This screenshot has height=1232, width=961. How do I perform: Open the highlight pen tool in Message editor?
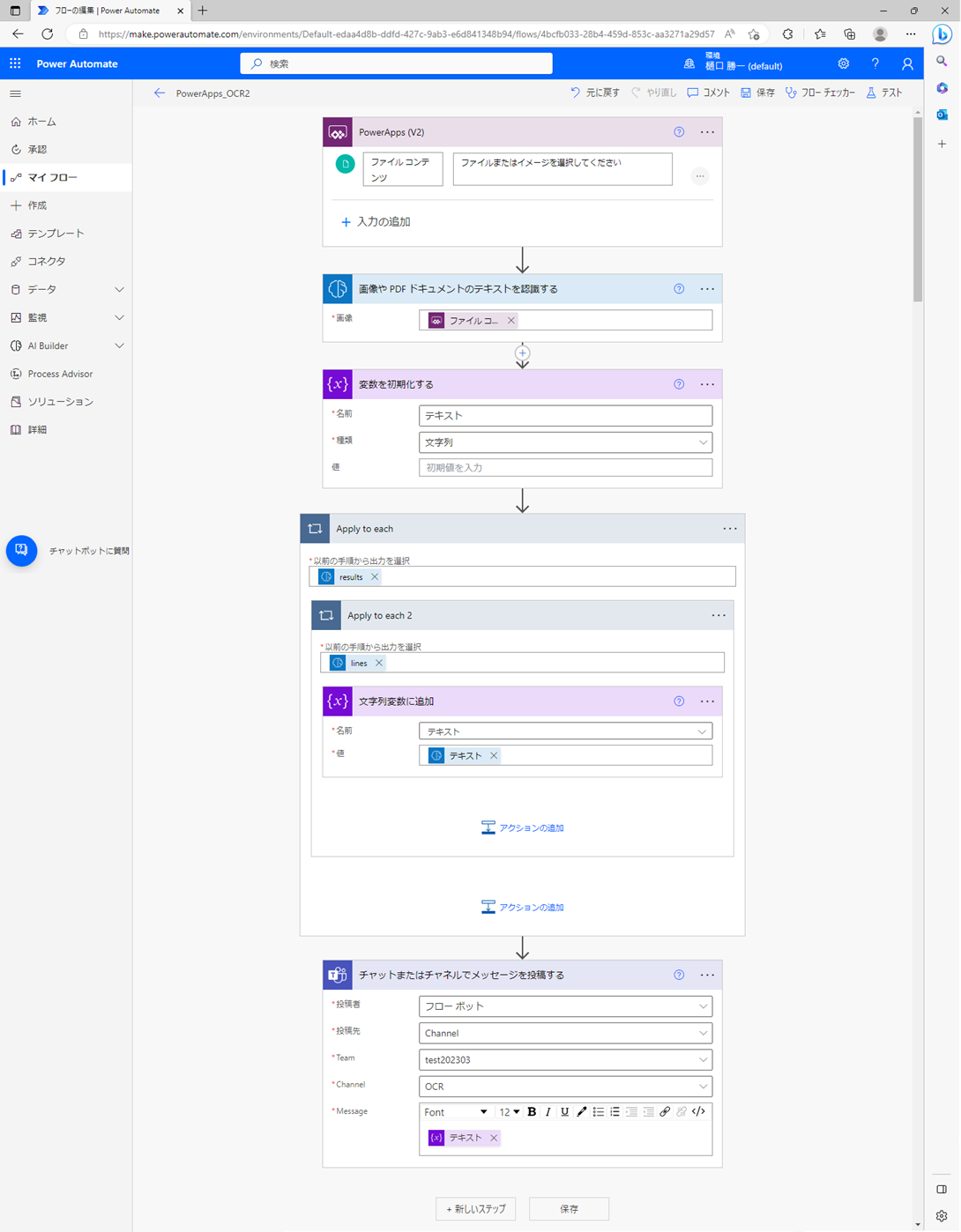click(x=582, y=1112)
